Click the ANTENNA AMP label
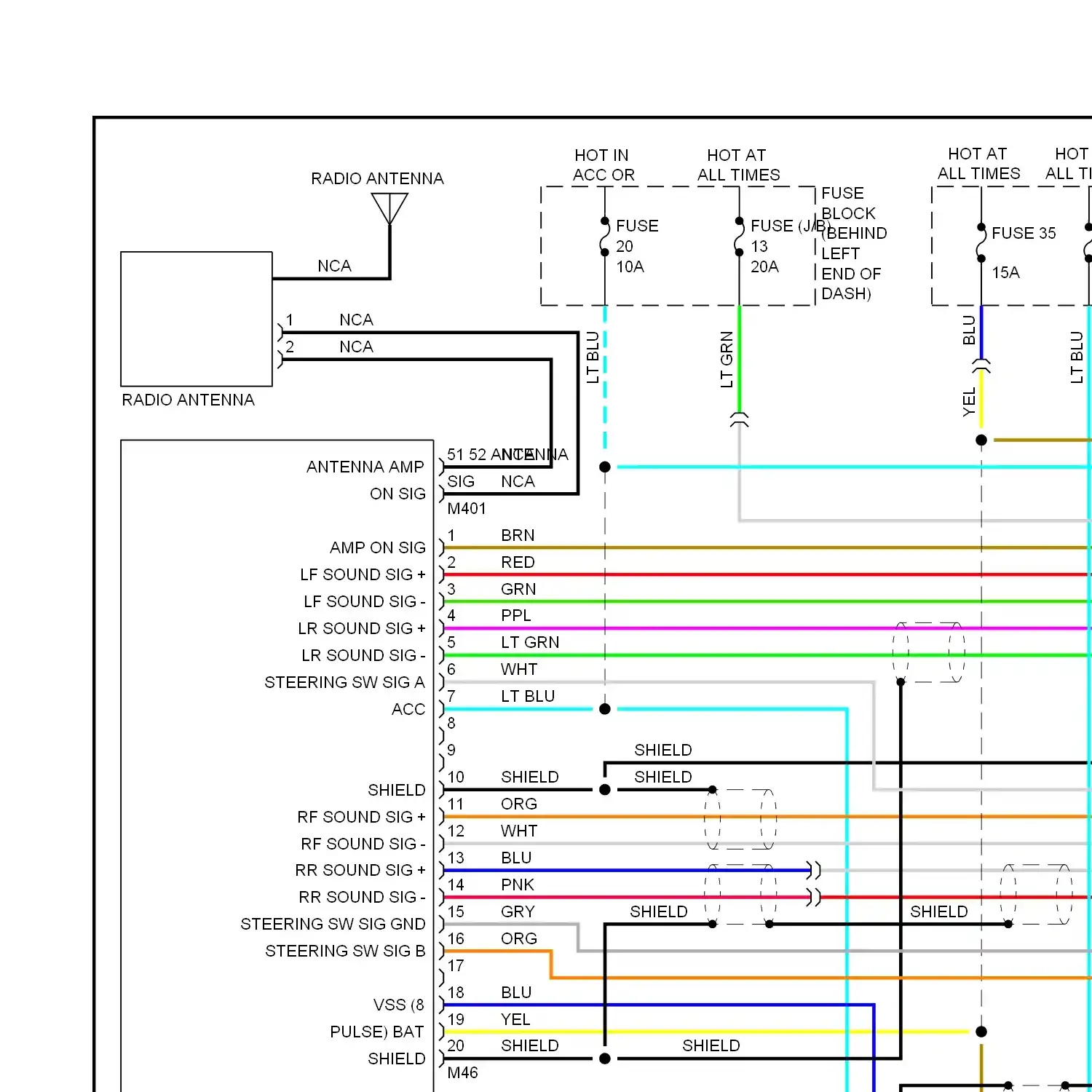1092x1092 pixels. [365, 467]
